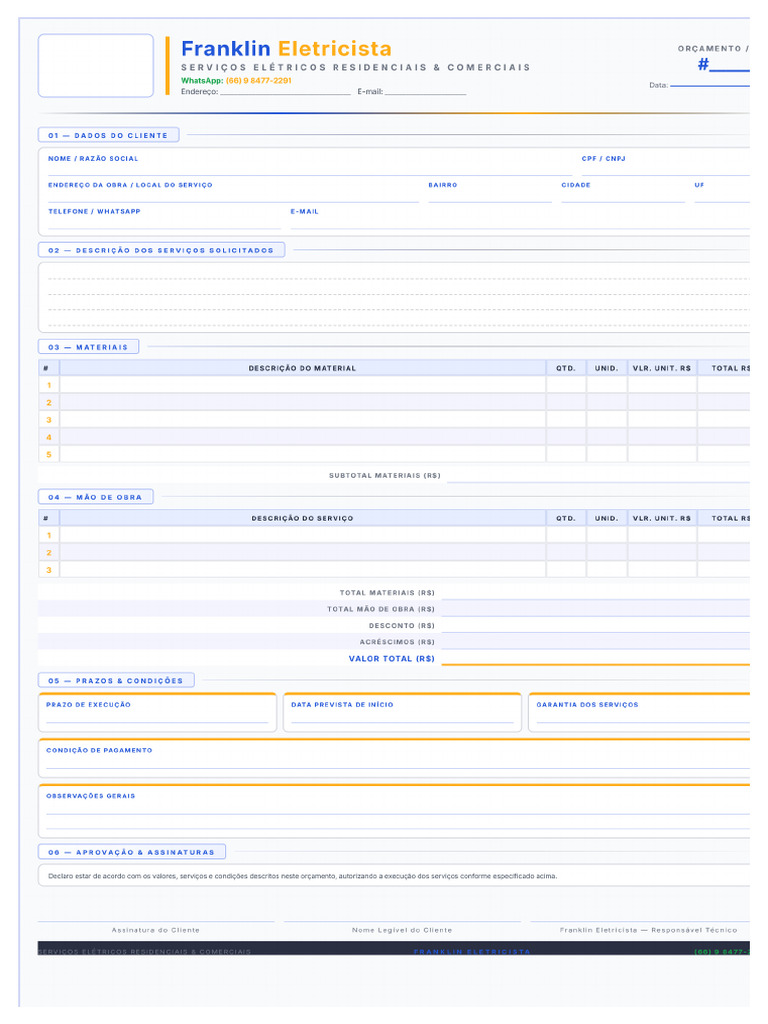Click the Data field line
This screenshot has height=1024, width=768.
click(710, 85)
